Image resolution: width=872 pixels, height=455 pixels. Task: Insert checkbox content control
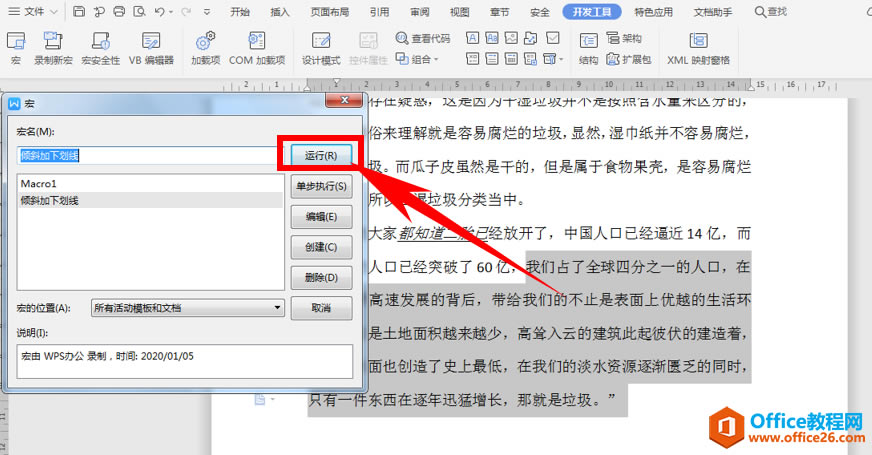552,38
